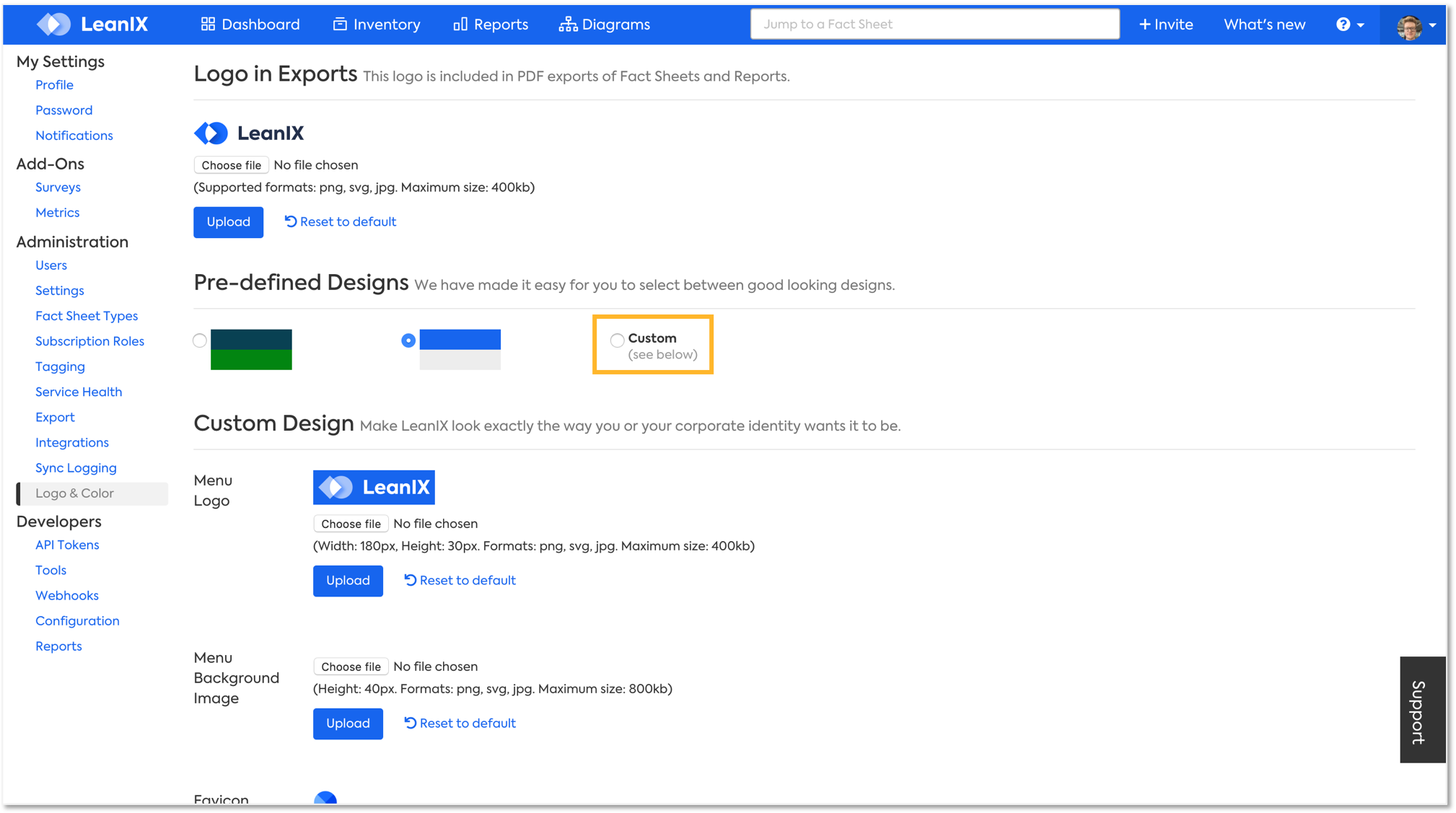1456x813 pixels.
Task: Open Notifications settings
Action: [74, 136]
